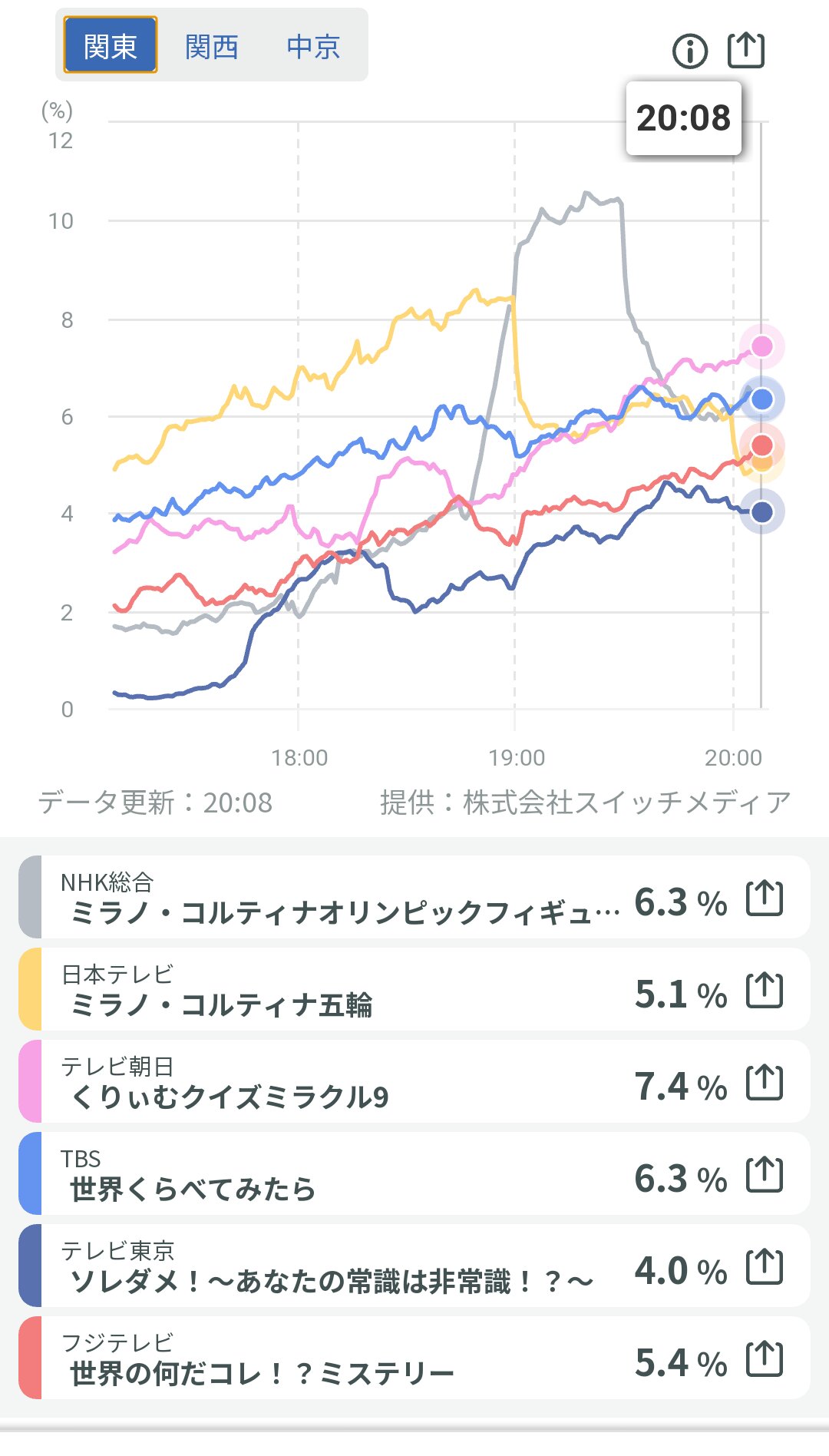
Task: Share the テレビ朝日 rating row
Action: [x=765, y=1082]
